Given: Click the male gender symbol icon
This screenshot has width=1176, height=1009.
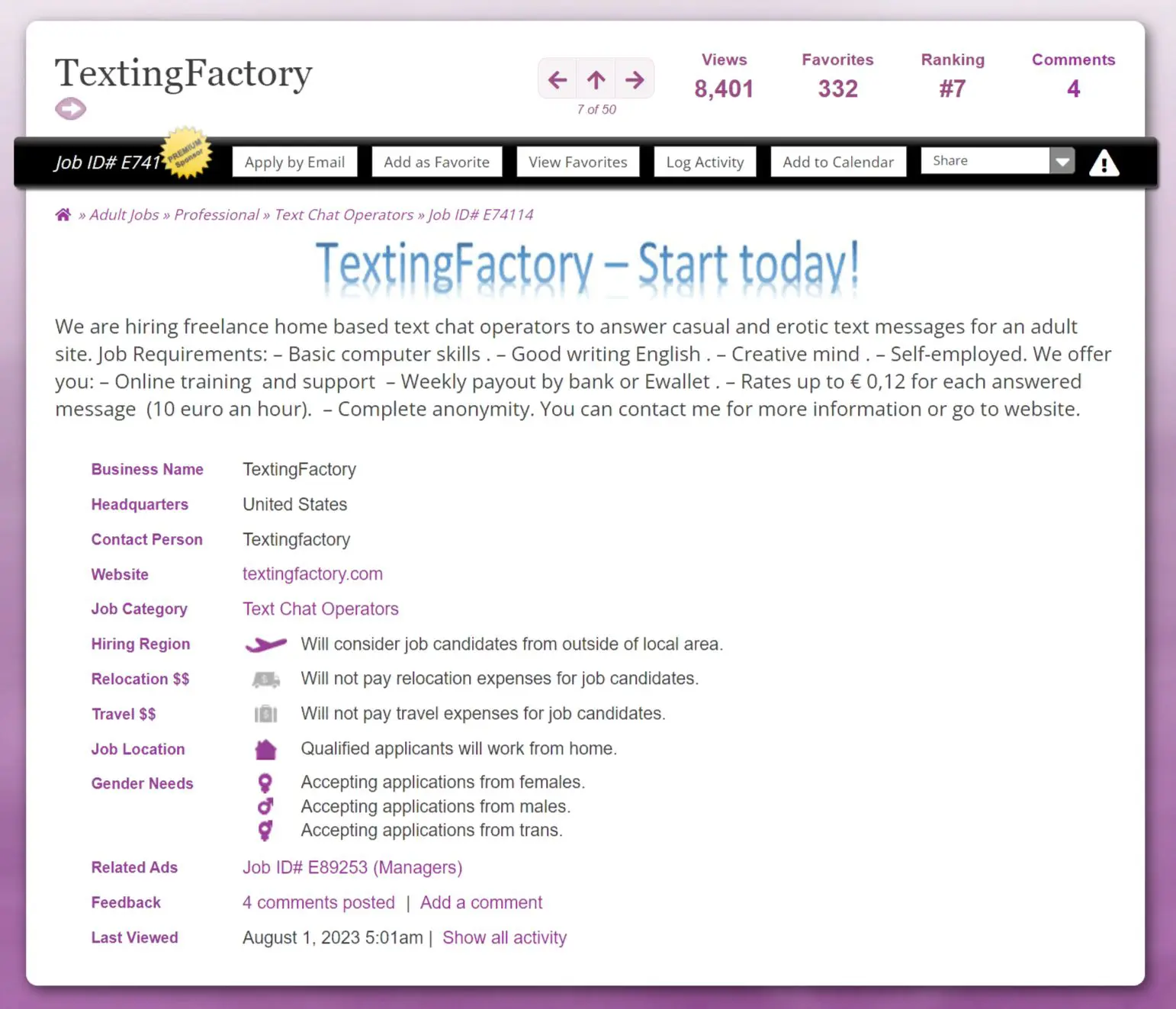Looking at the screenshot, I should point(265,806).
